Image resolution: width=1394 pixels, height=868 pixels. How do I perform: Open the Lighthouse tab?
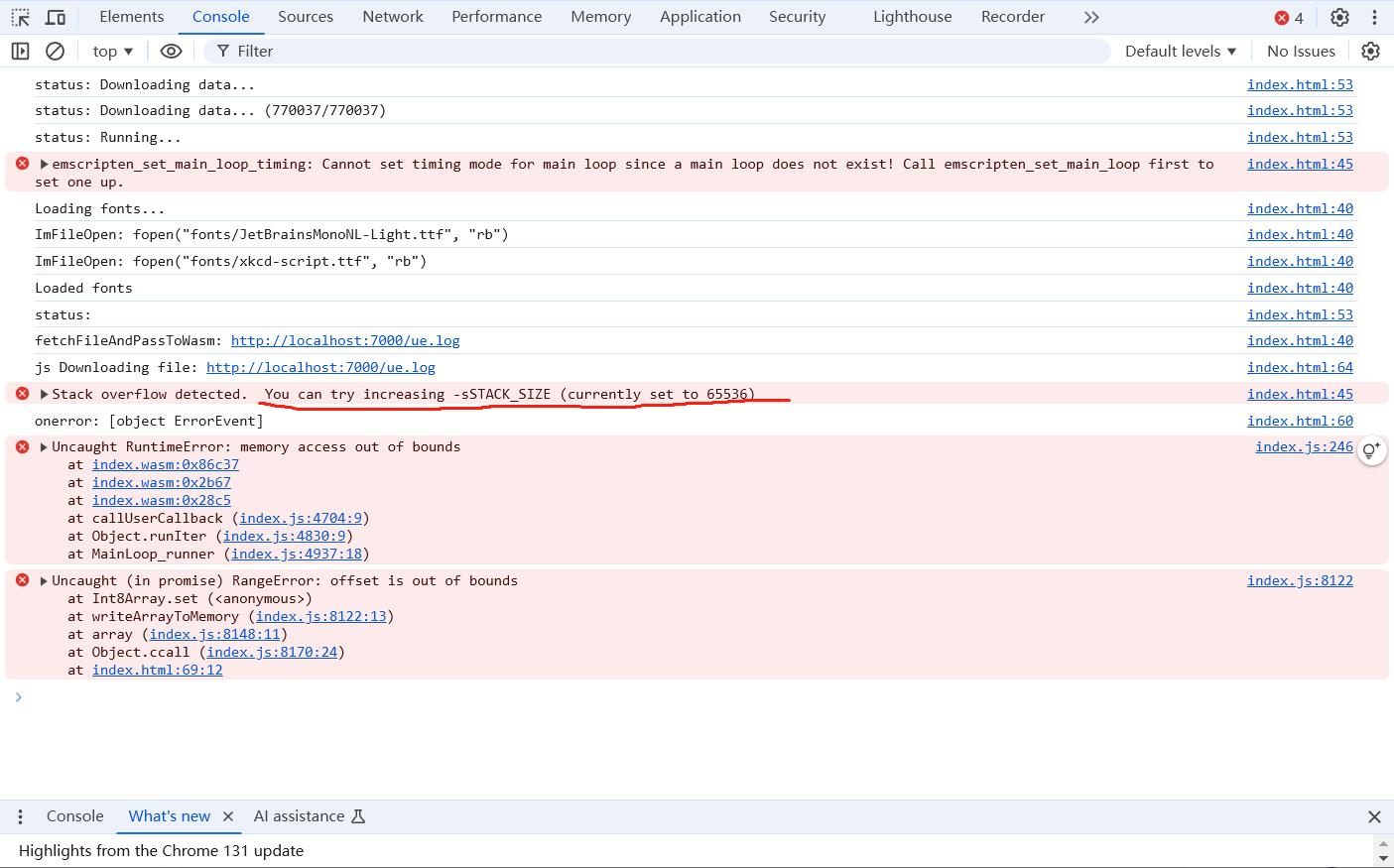point(912,17)
